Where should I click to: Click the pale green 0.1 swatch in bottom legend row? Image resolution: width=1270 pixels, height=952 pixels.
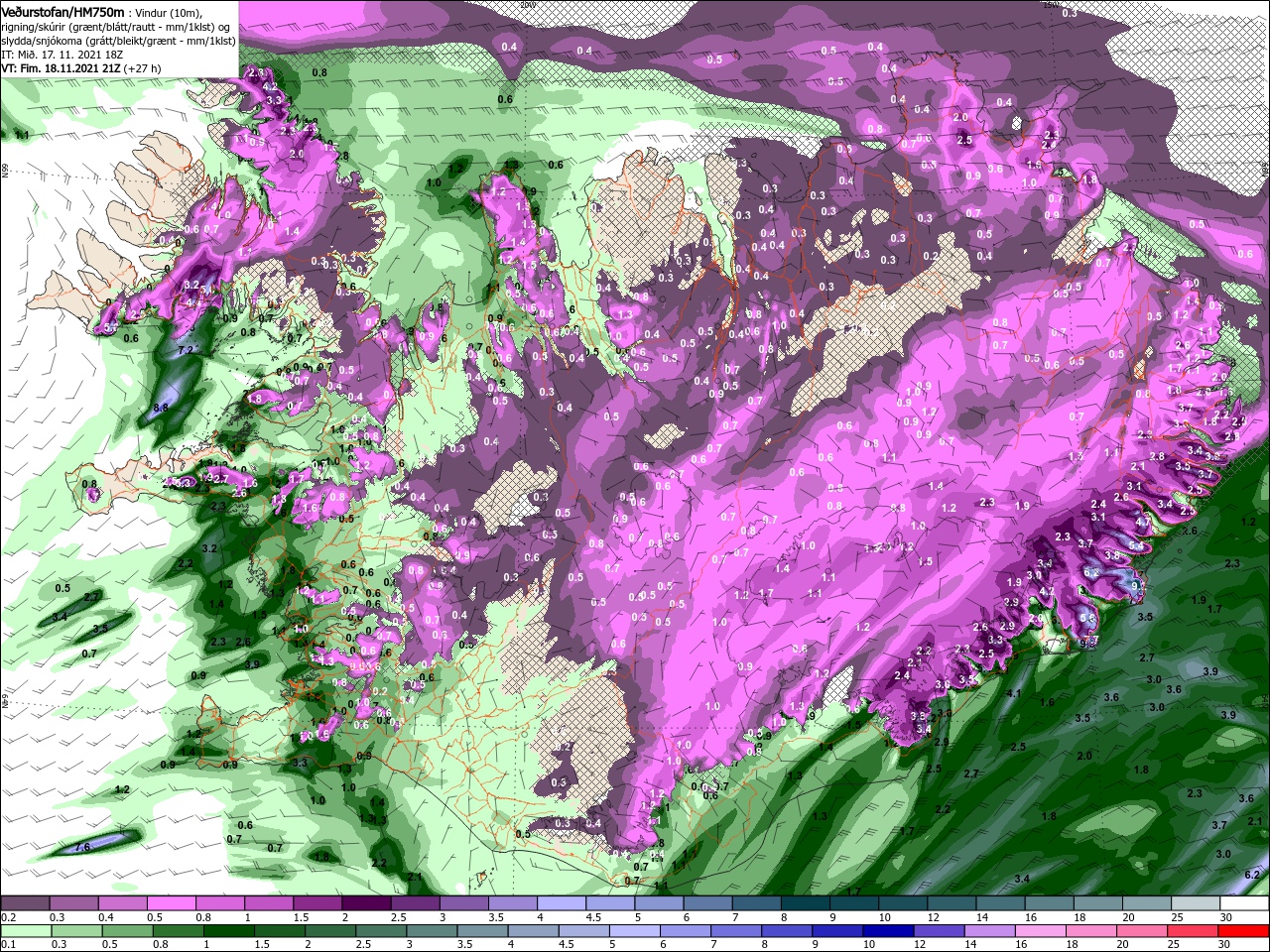pos(28,931)
